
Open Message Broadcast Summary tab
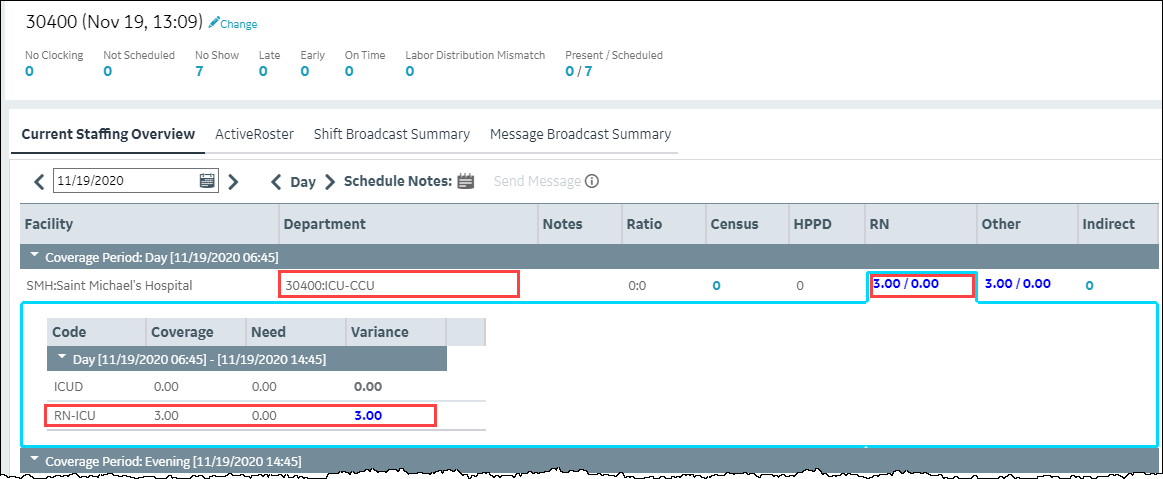click(580, 134)
